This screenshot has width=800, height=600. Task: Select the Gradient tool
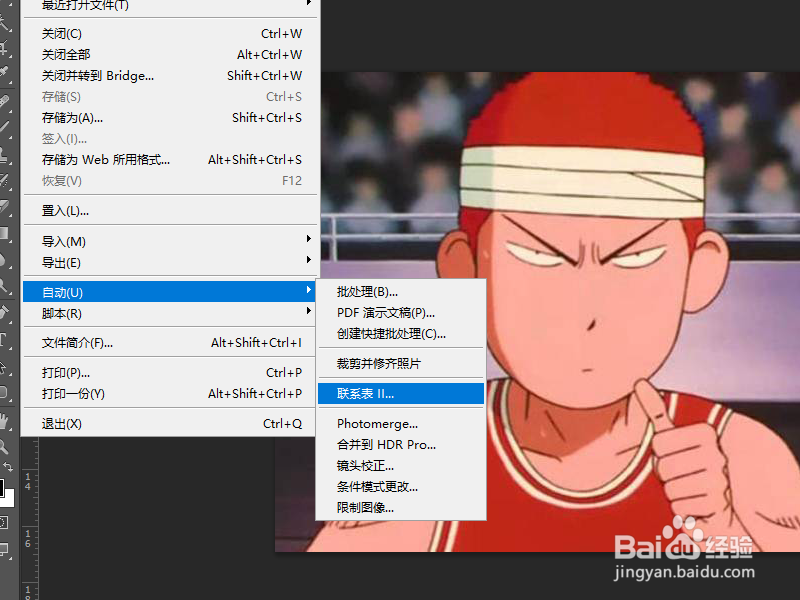pos(4,233)
